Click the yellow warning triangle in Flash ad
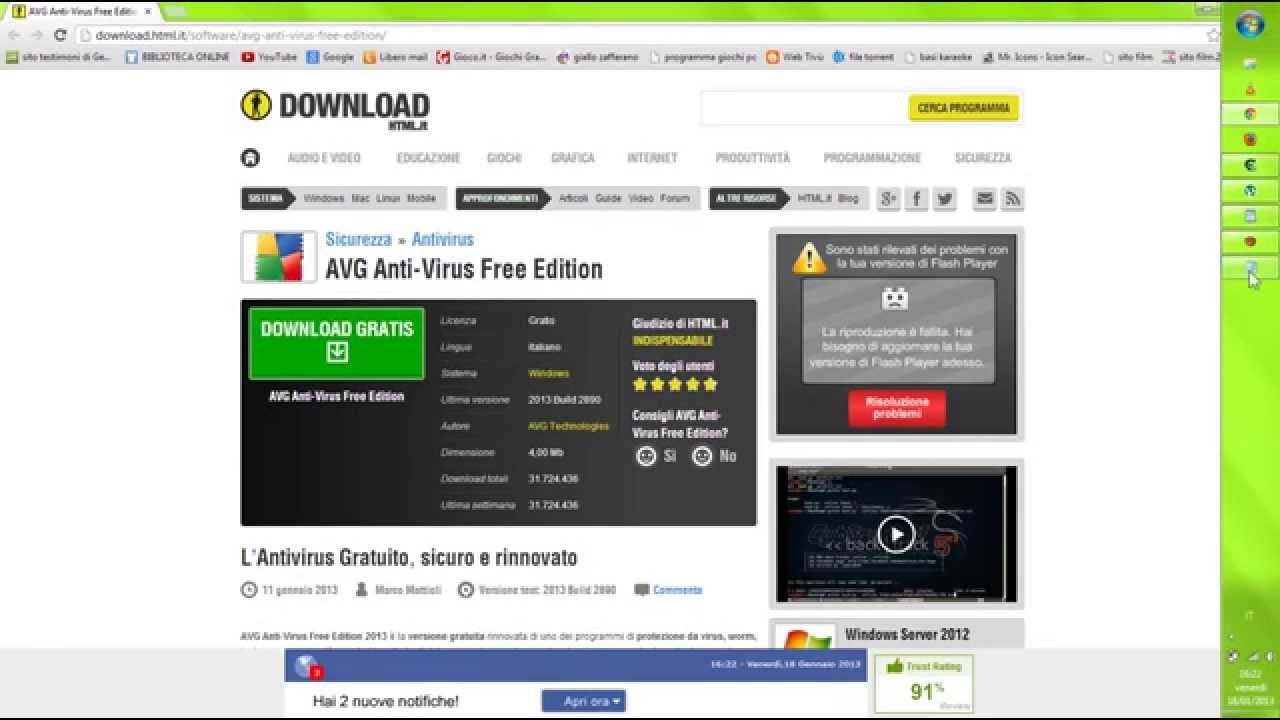Screen dimensions: 1280x720 pos(809,257)
